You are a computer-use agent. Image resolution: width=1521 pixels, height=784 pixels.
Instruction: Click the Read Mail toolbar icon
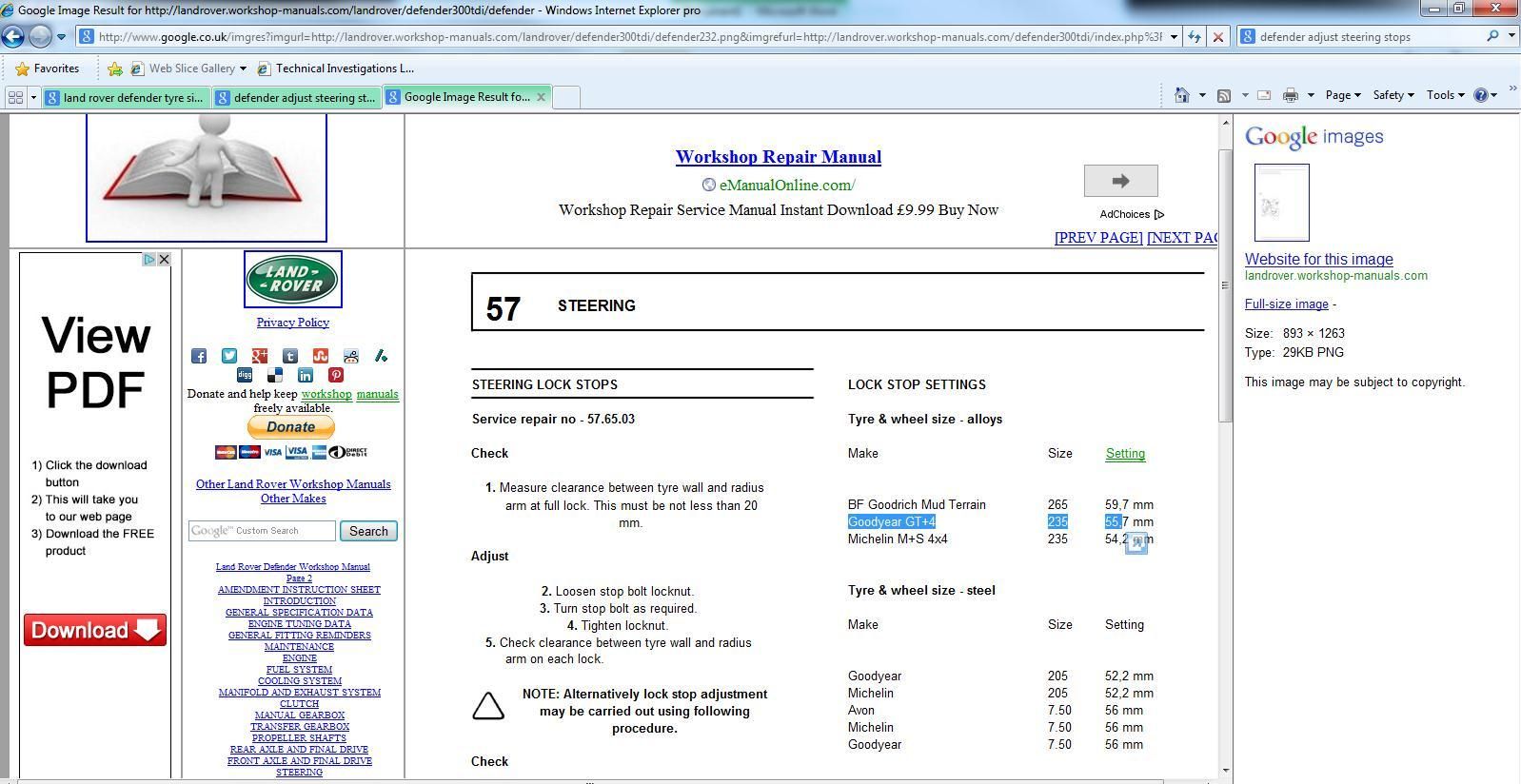(1264, 95)
